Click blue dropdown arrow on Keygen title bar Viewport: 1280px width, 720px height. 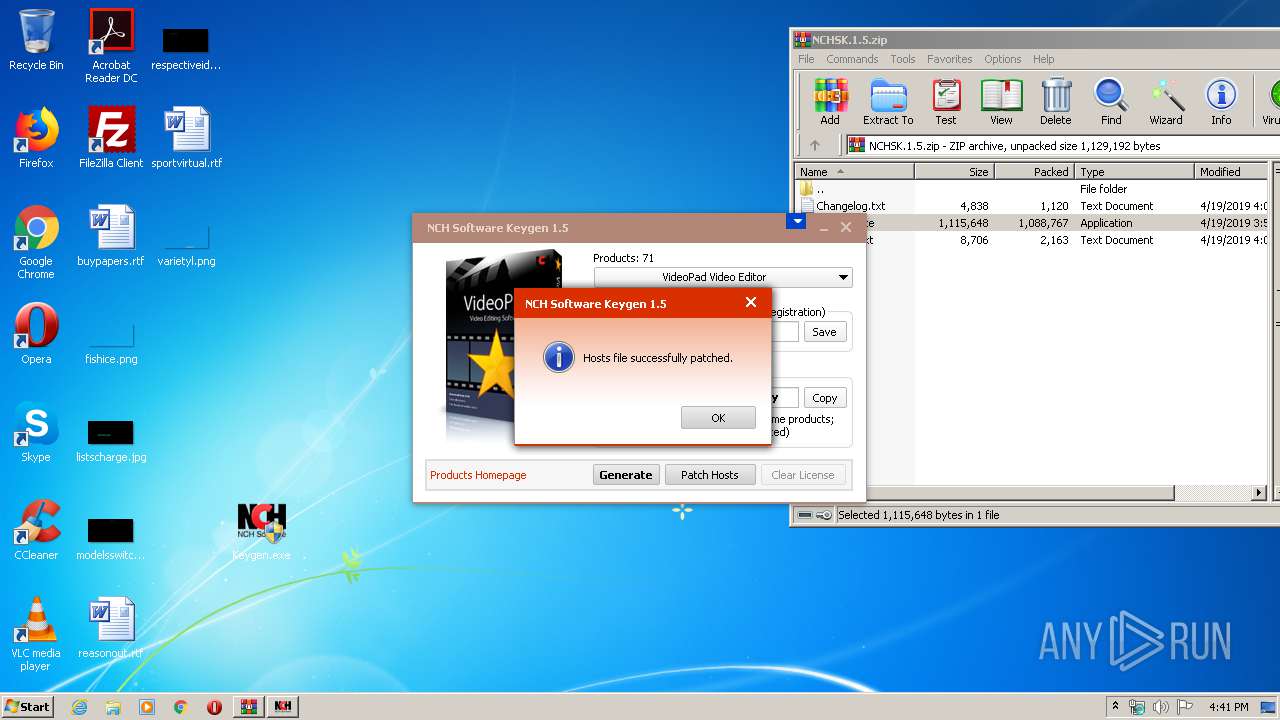pos(796,221)
